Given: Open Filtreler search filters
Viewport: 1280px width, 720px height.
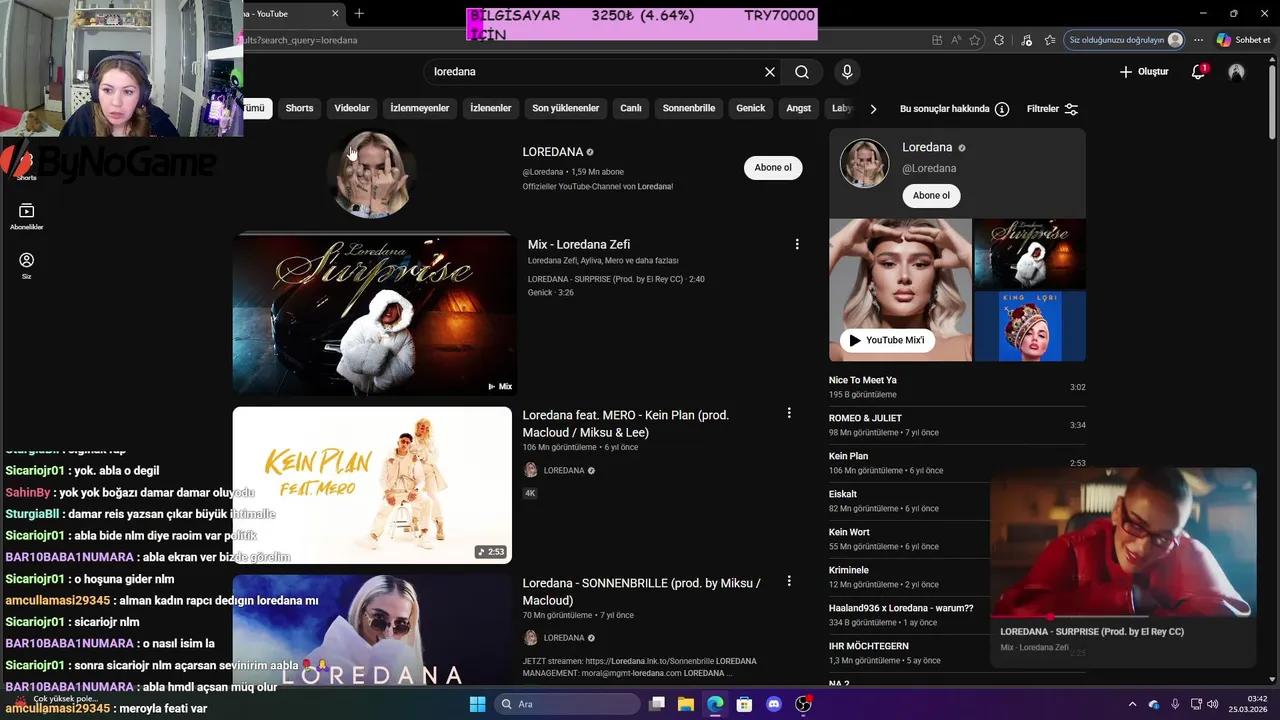Looking at the screenshot, I should click(1052, 109).
